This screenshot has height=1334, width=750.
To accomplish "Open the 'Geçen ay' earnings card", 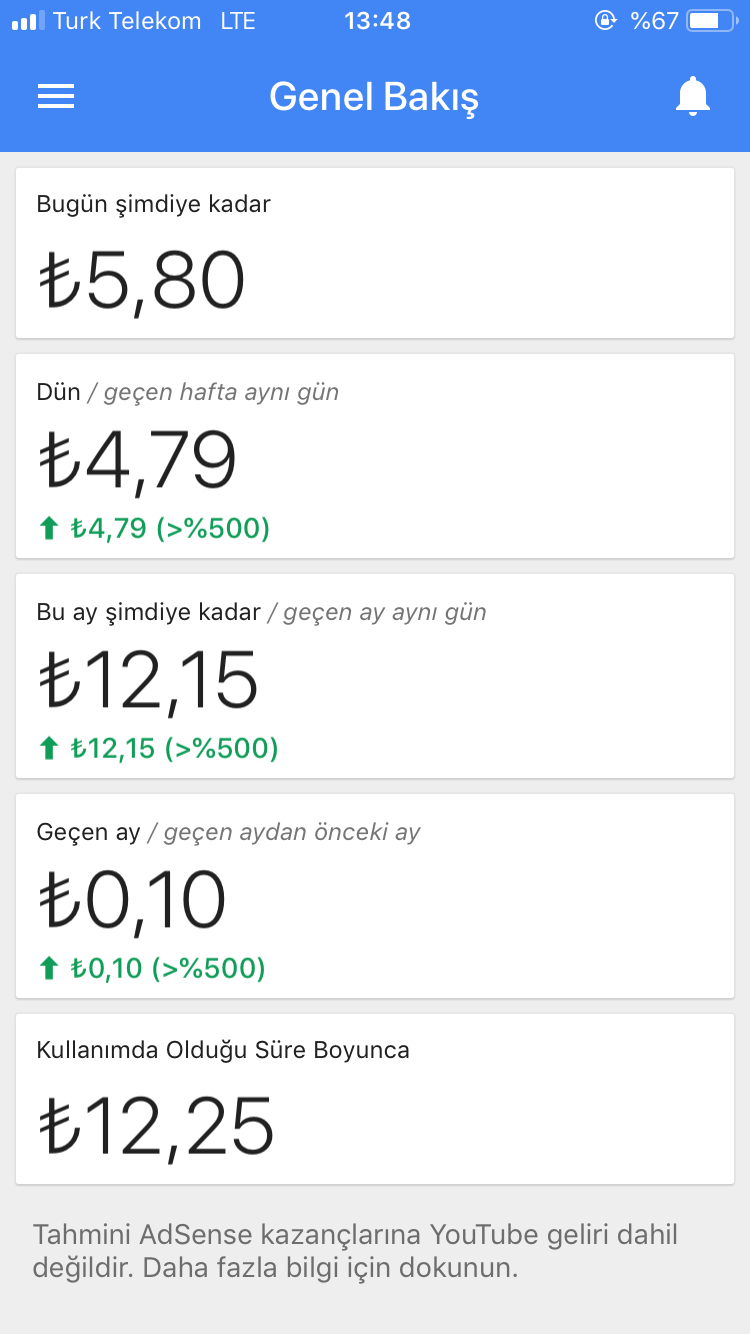I will (x=375, y=896).
